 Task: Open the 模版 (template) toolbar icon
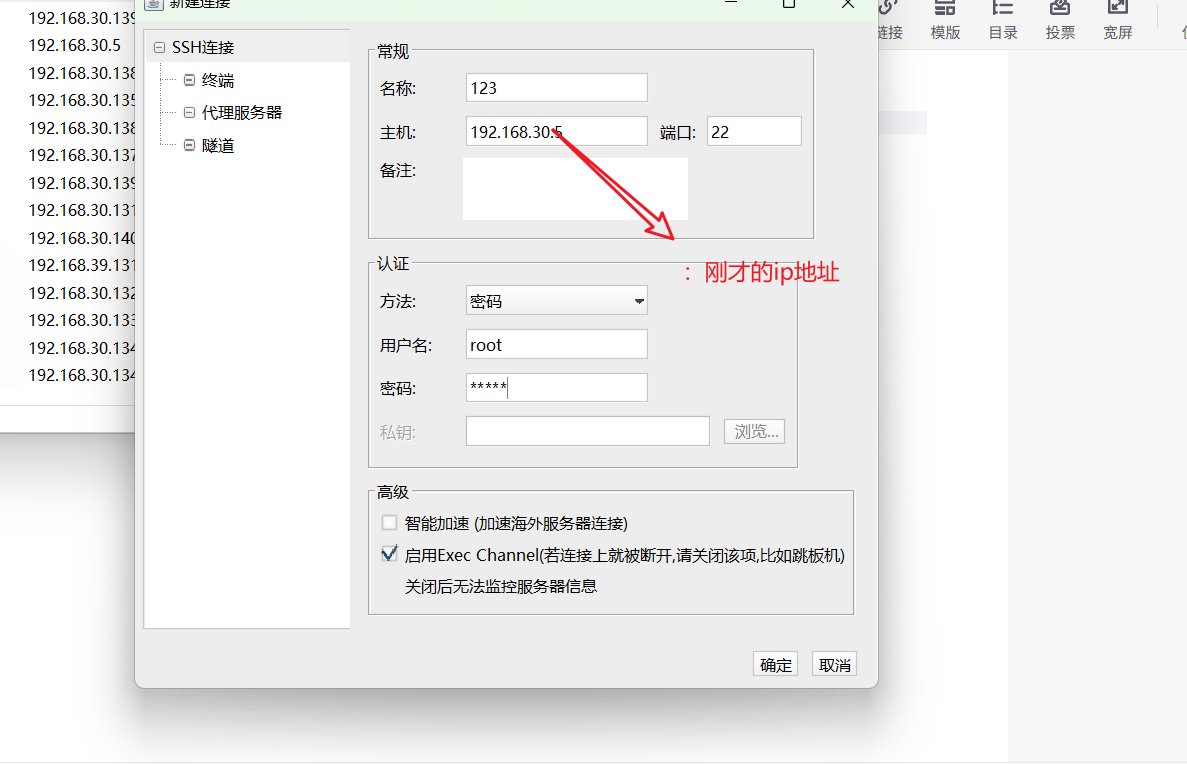point(945,20)
